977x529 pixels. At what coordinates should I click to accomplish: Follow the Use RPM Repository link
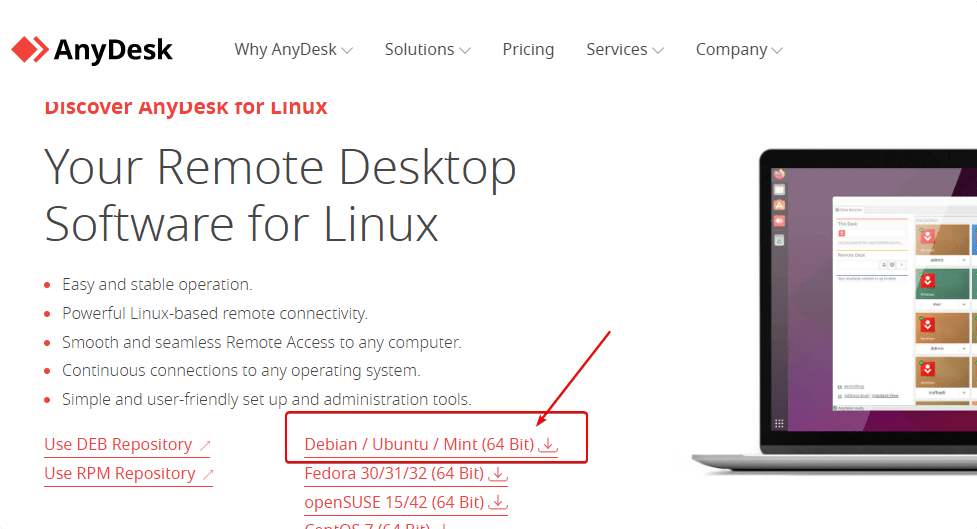coord(119,473)
